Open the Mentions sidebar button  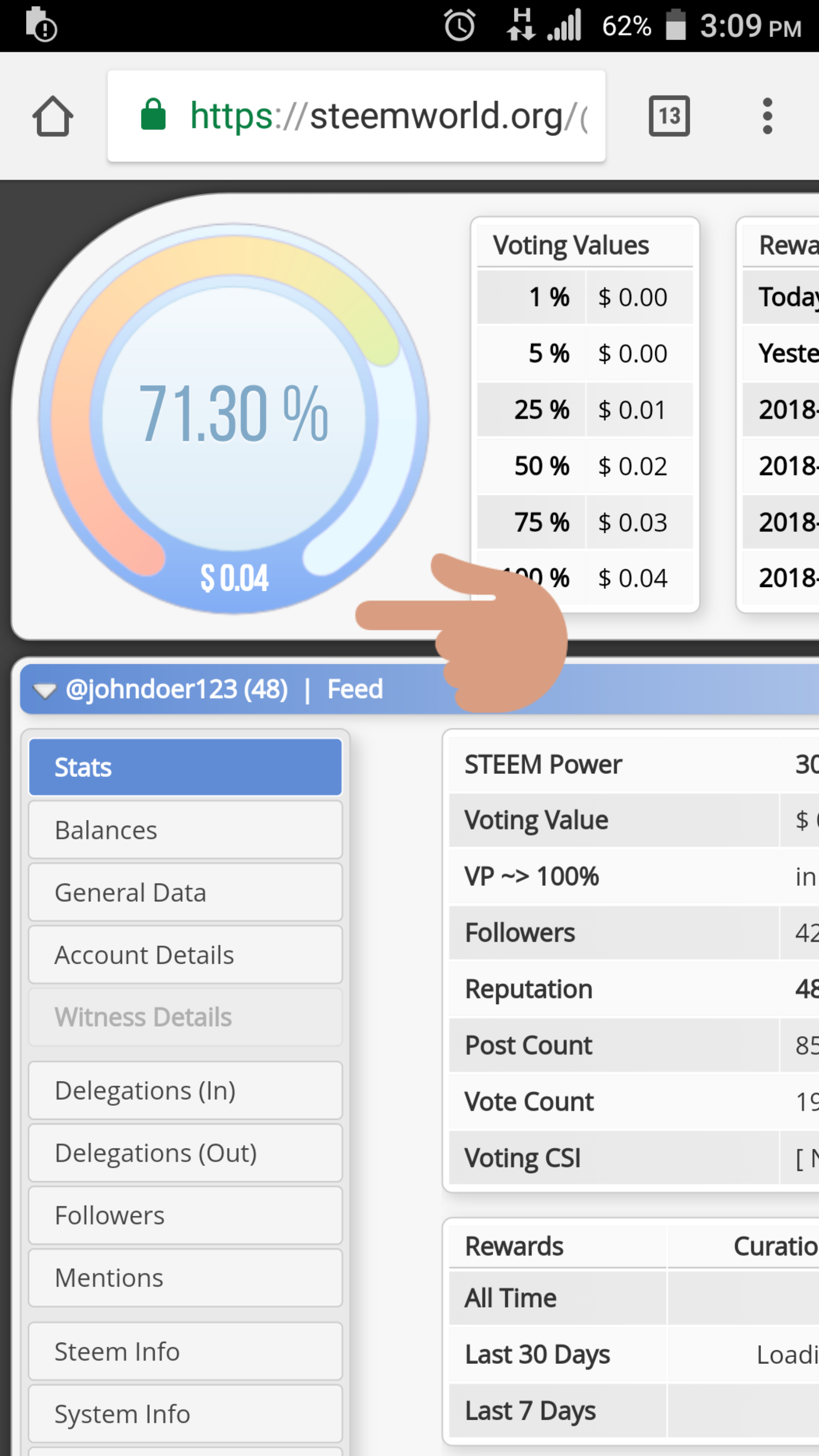coord(186,1278)
